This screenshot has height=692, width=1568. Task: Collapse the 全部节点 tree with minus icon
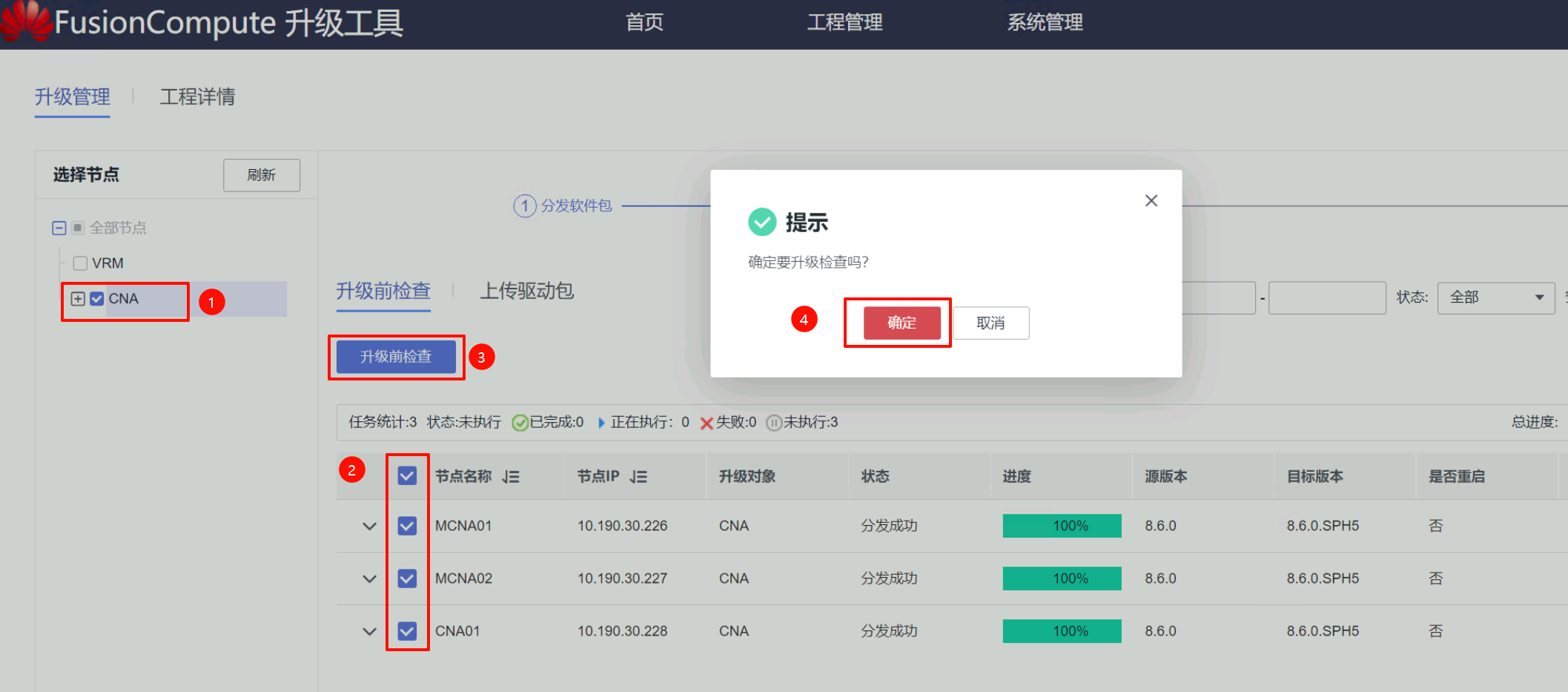(59, 228)
